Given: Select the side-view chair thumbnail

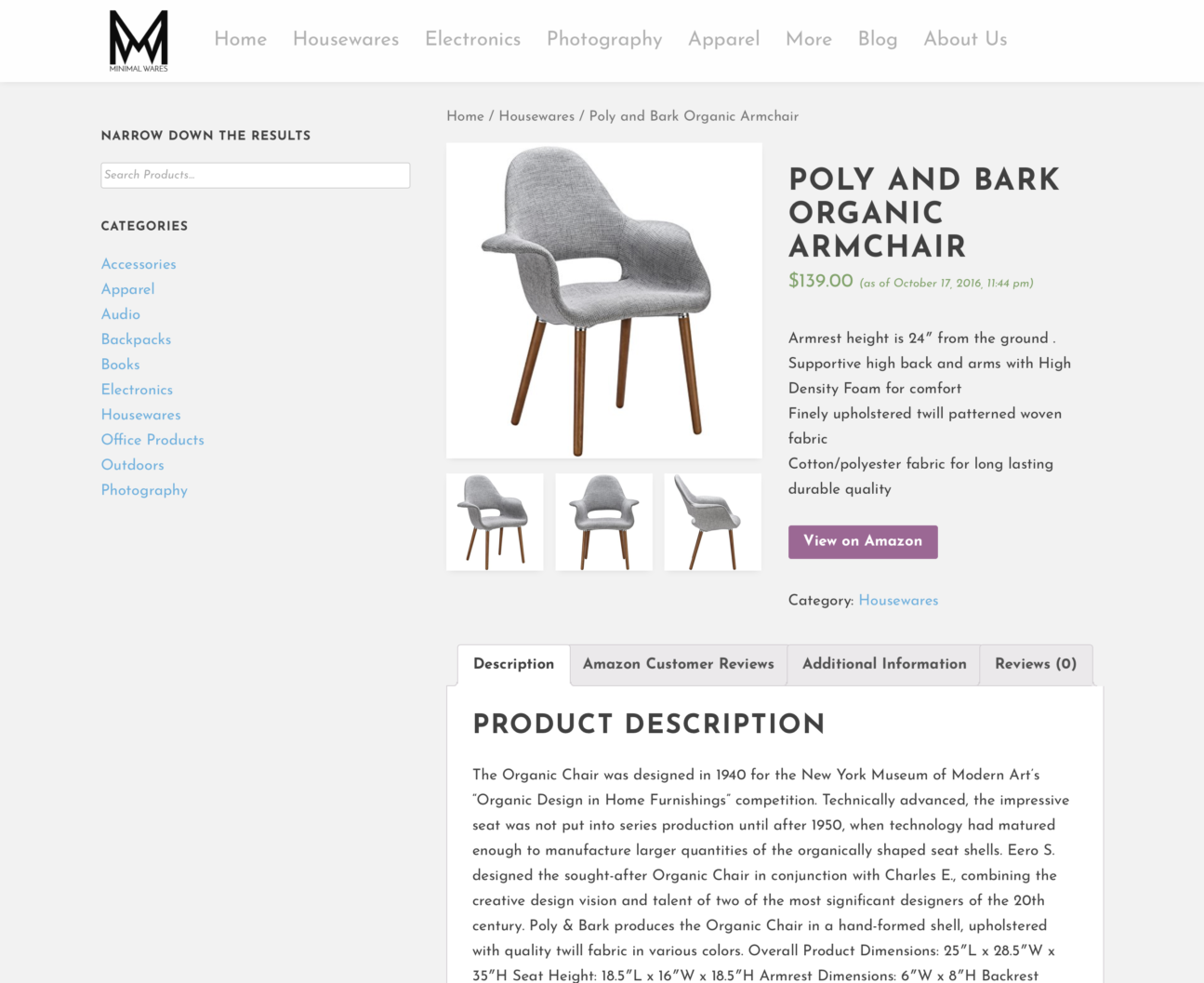Looking at the screenshot, I should [713, 522].
